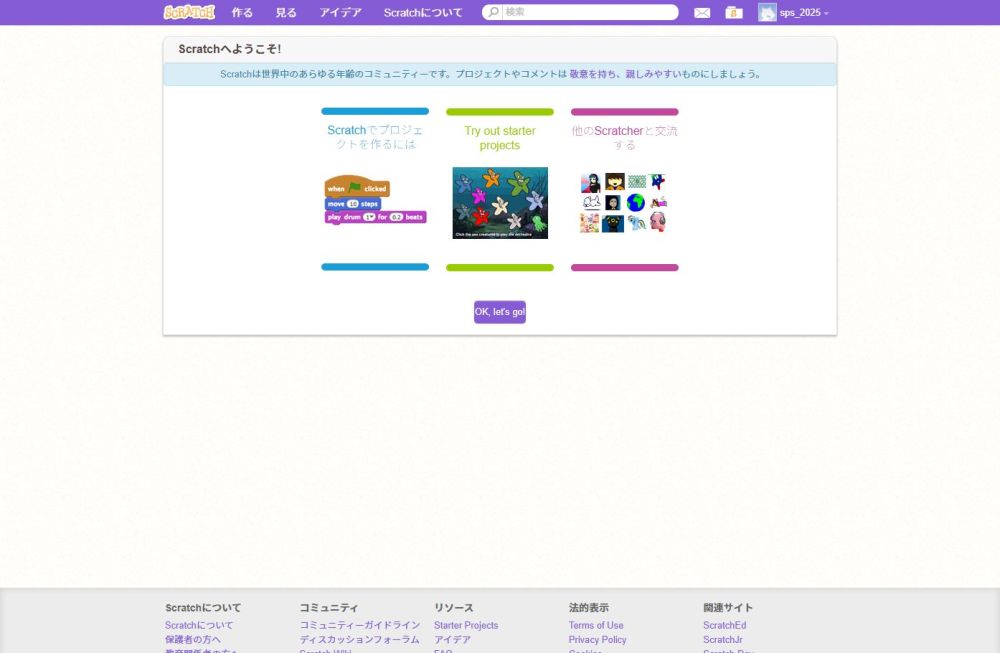
Task: Click the sps_2025 profile avatar
Action: pos(767,12)
